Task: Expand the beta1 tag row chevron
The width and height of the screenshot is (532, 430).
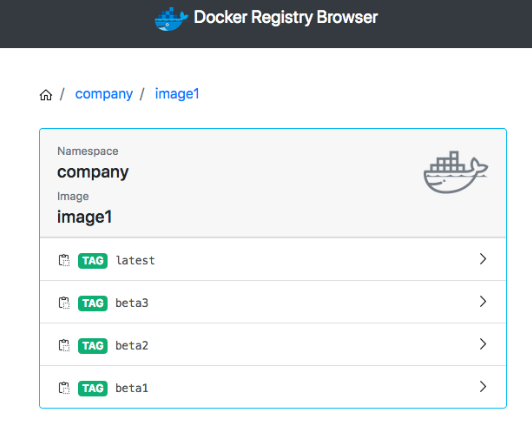Action: click(483, 387)
